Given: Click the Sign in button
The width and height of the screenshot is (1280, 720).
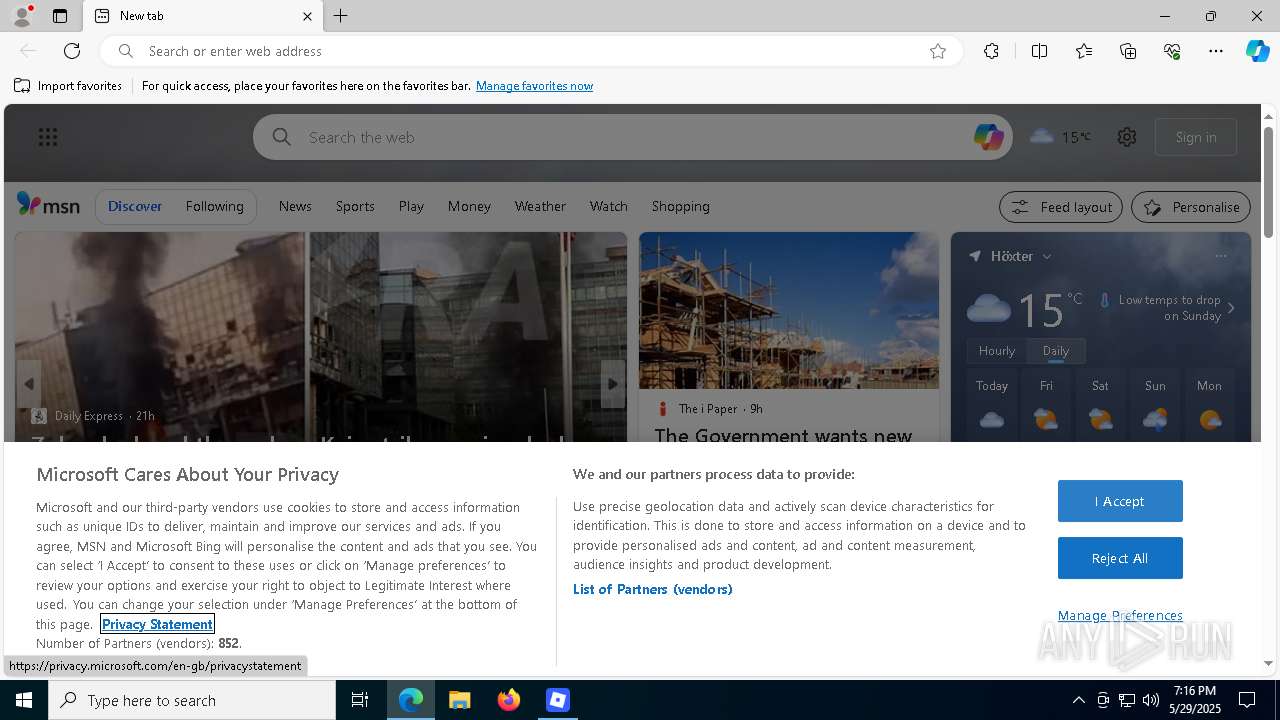Looking at the screenshot, I should pos(1196,137).
